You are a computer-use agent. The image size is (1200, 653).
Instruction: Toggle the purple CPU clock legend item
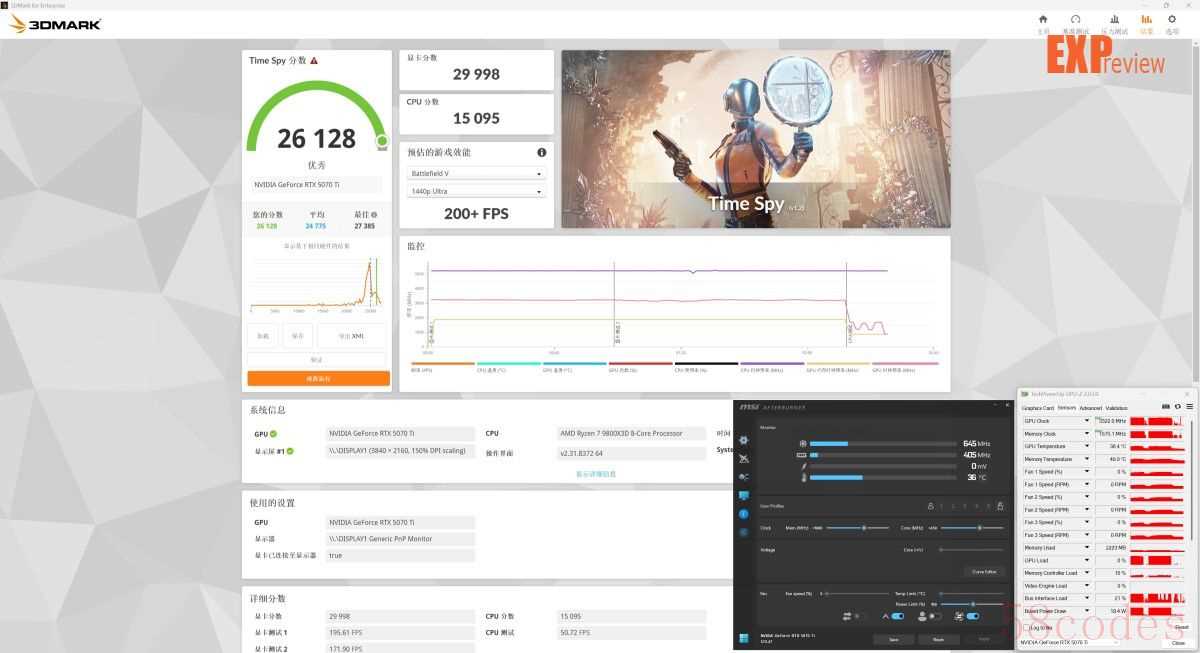(x=772, y=367)
